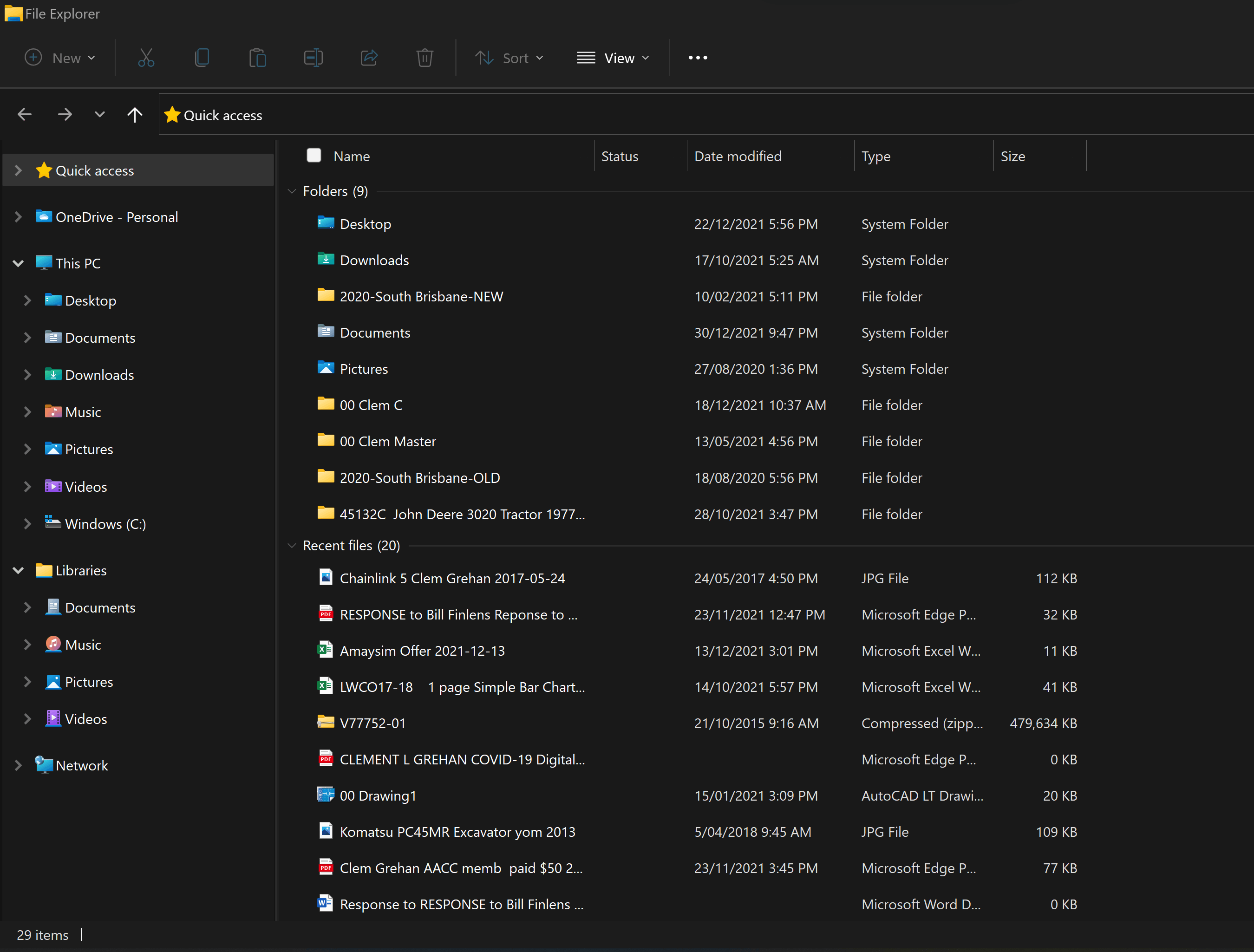Click the JPG icon of Komatsu PC45MR Excavator
The width and height of the screenshot is (1254, 952).
(326, 831)
